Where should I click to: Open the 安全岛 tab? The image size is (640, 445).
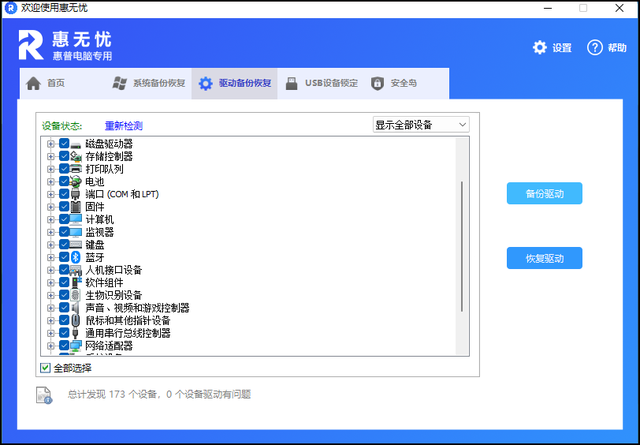(x=407, y=83)
